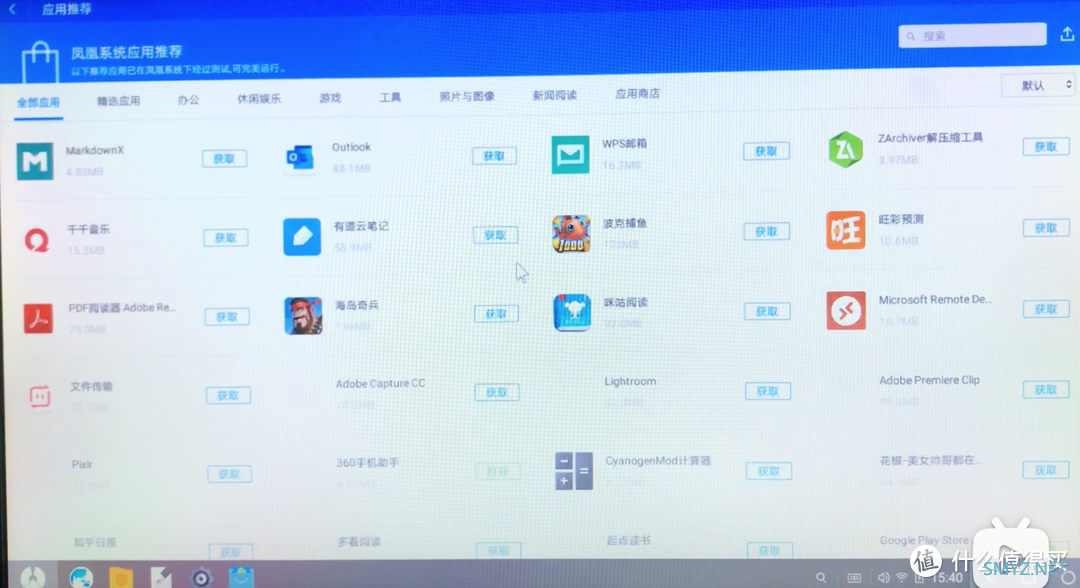Get the 文件传输 app
Image resolution: width=1080 pixels, height=588 pixels.
229,395
